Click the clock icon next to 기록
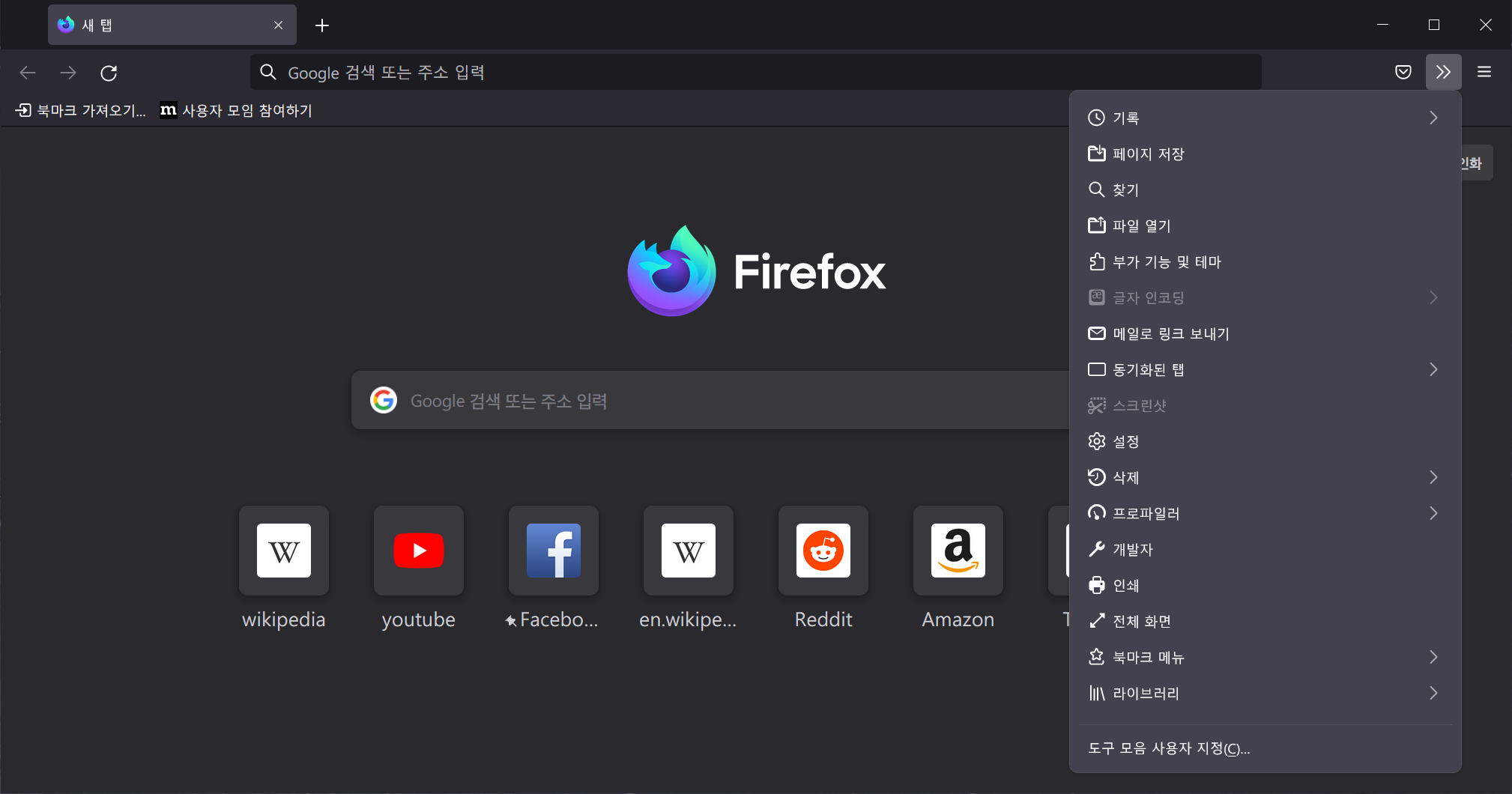Viewport: 1512px width, 794px height. tap(1096, 118)
